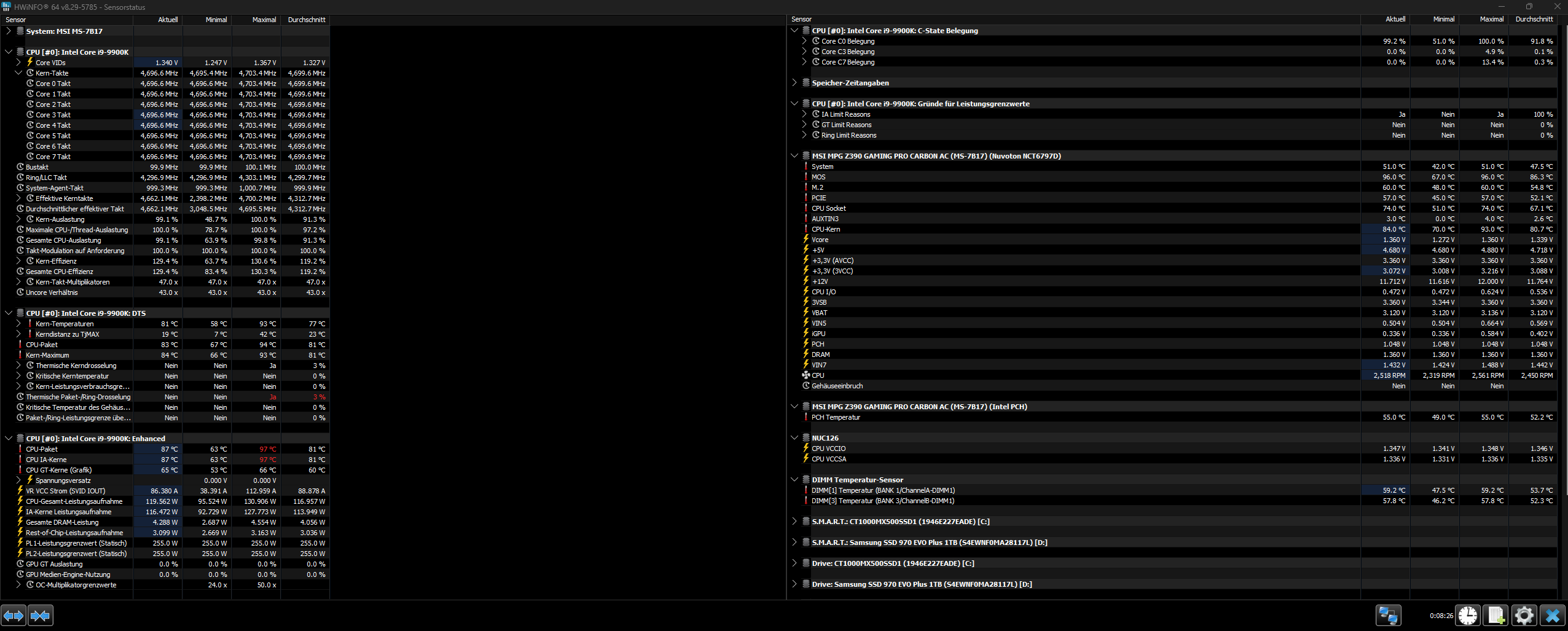Collapse the CPU [#0]: Intel Core i9-9900K group
The width and height of the screenshot is (1568, 631).
coord(9,52)
